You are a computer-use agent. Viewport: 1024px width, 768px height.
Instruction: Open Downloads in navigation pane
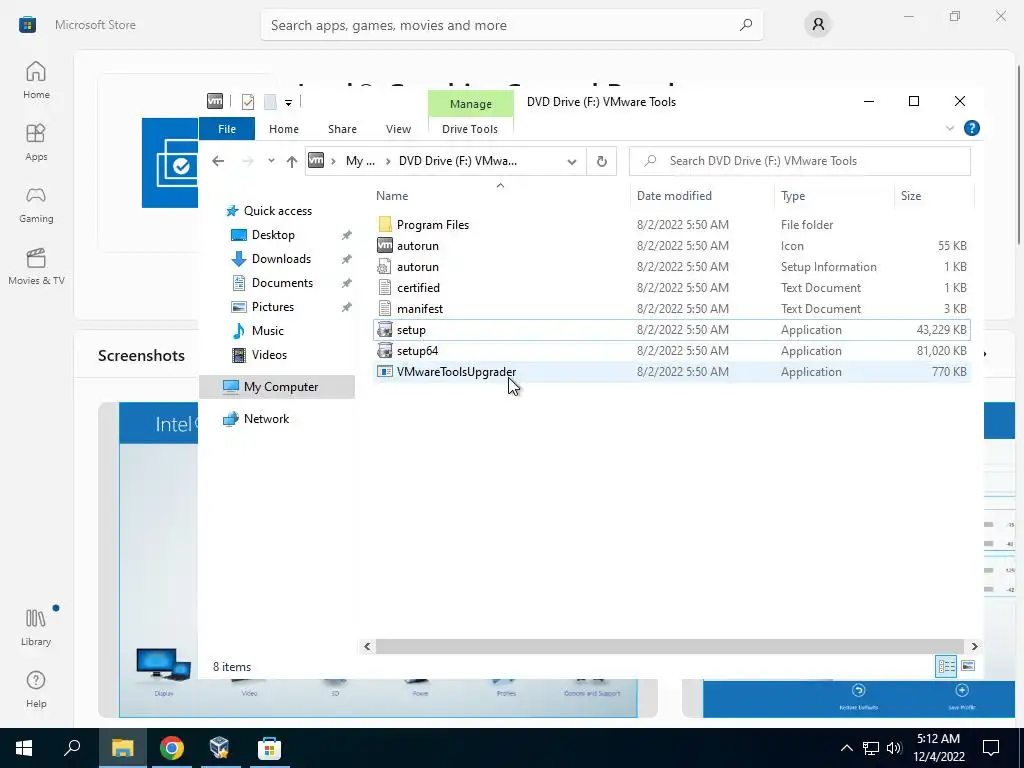(281, 259)
